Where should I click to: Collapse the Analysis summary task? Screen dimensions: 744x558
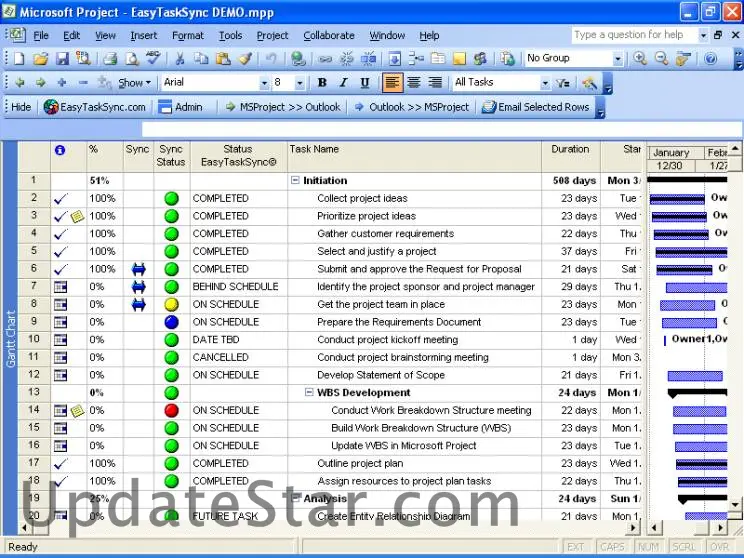295,498
